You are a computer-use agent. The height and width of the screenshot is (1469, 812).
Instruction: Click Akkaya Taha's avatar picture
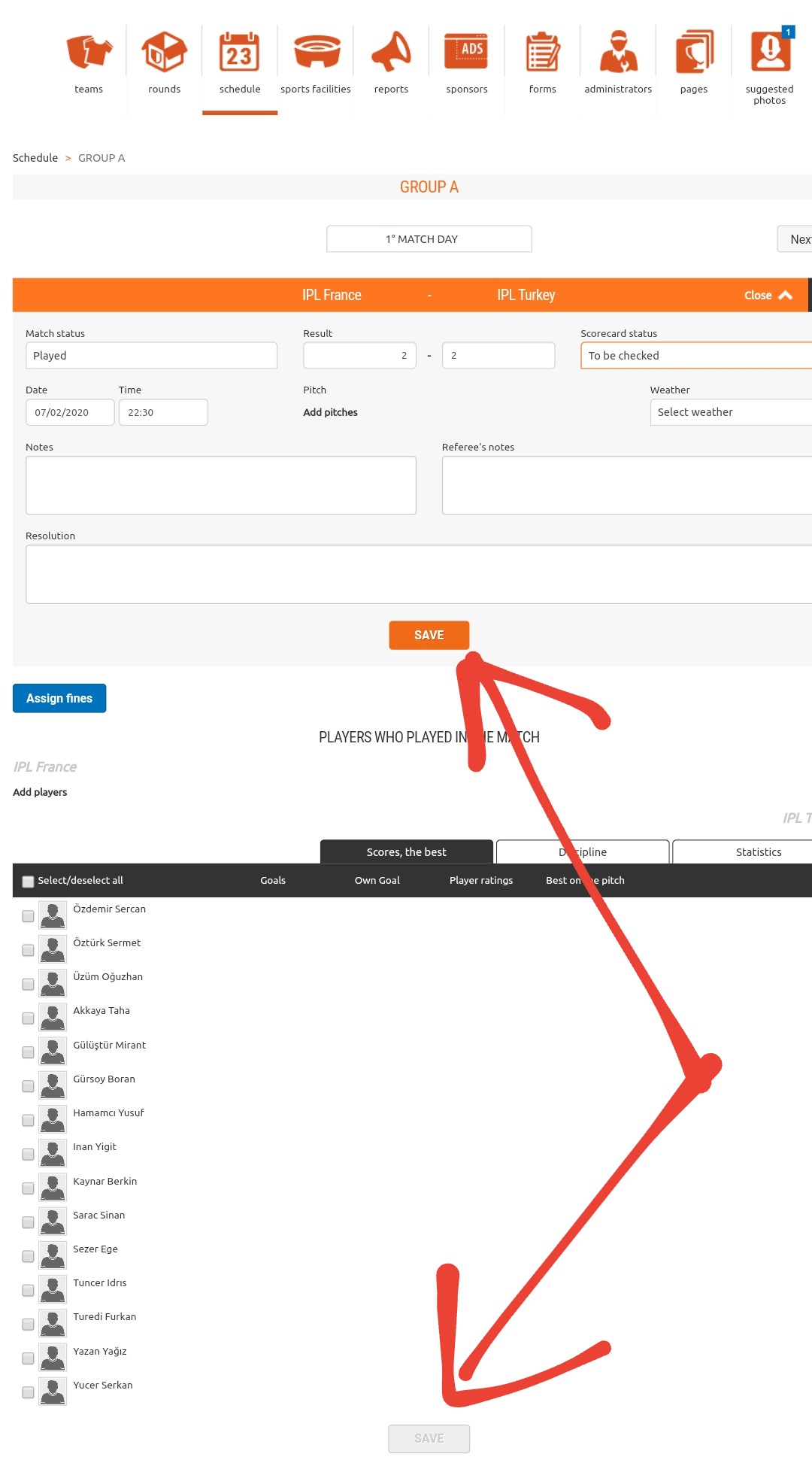click(x=53, y=1018)
